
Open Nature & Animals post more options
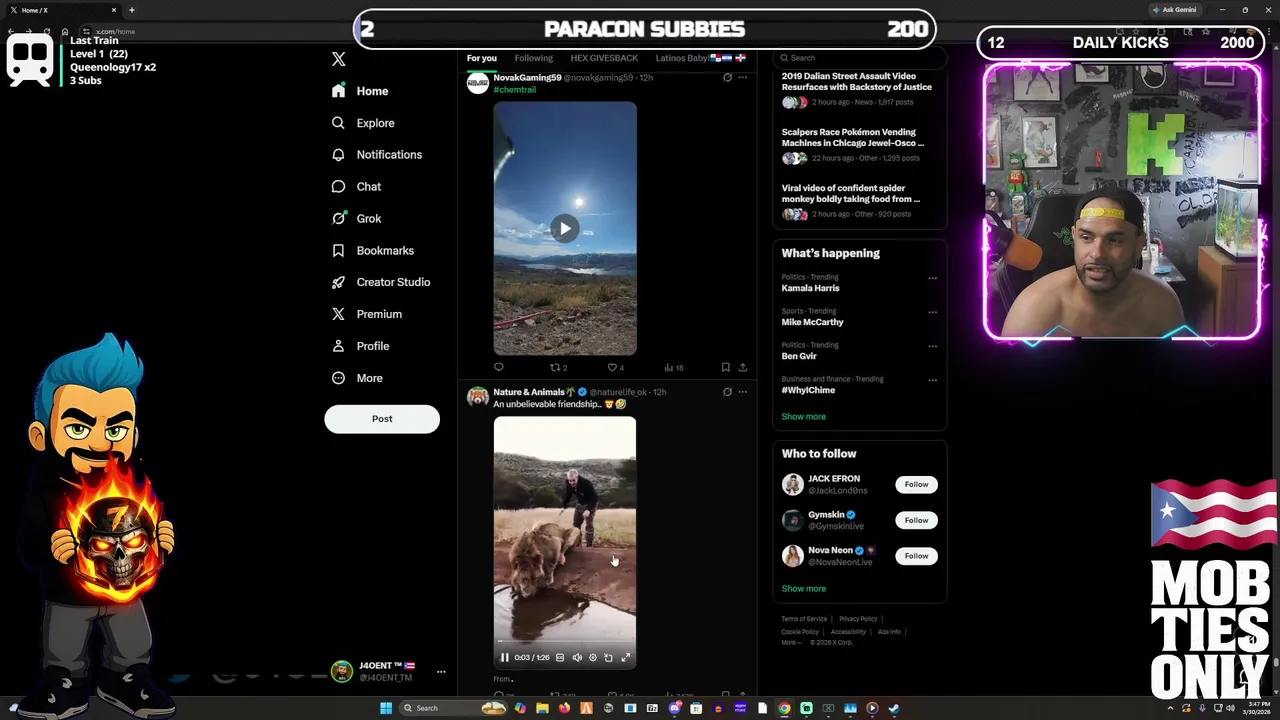(742, 392)
